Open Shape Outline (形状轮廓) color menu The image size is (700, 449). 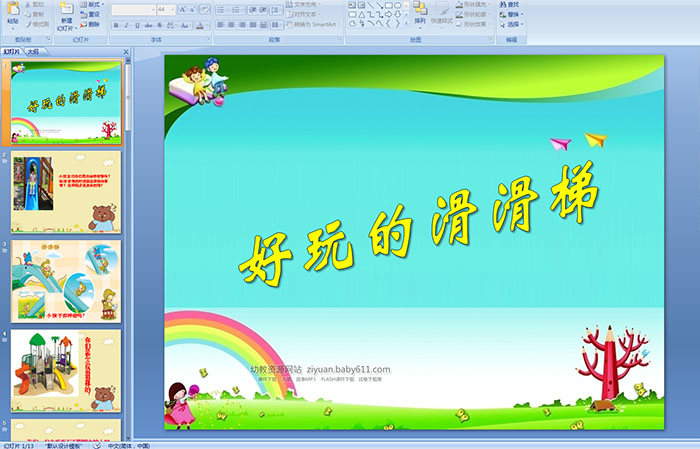click(x=474, y=14)
